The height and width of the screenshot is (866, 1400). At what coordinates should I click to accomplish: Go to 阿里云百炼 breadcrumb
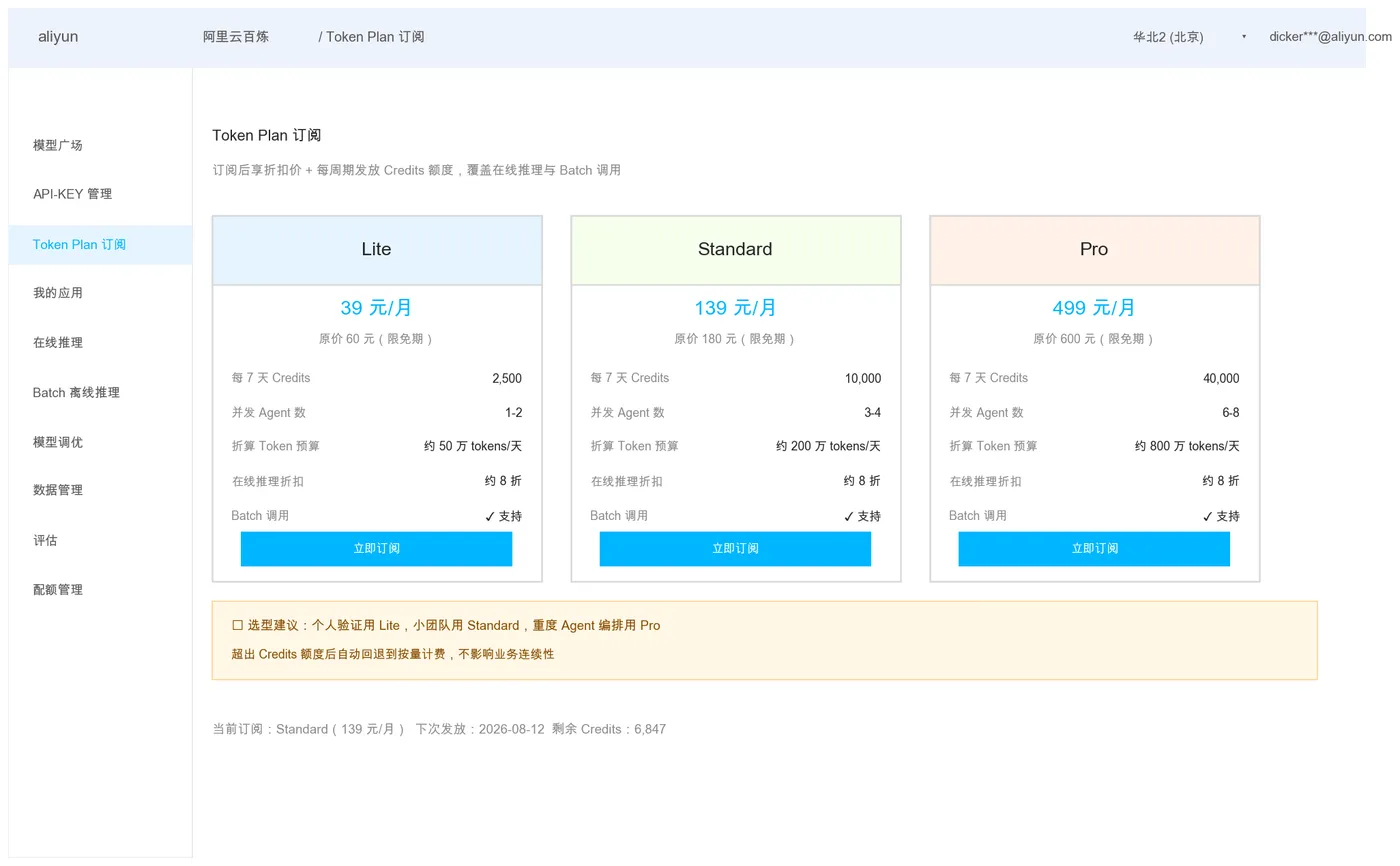tap(236, 37)
